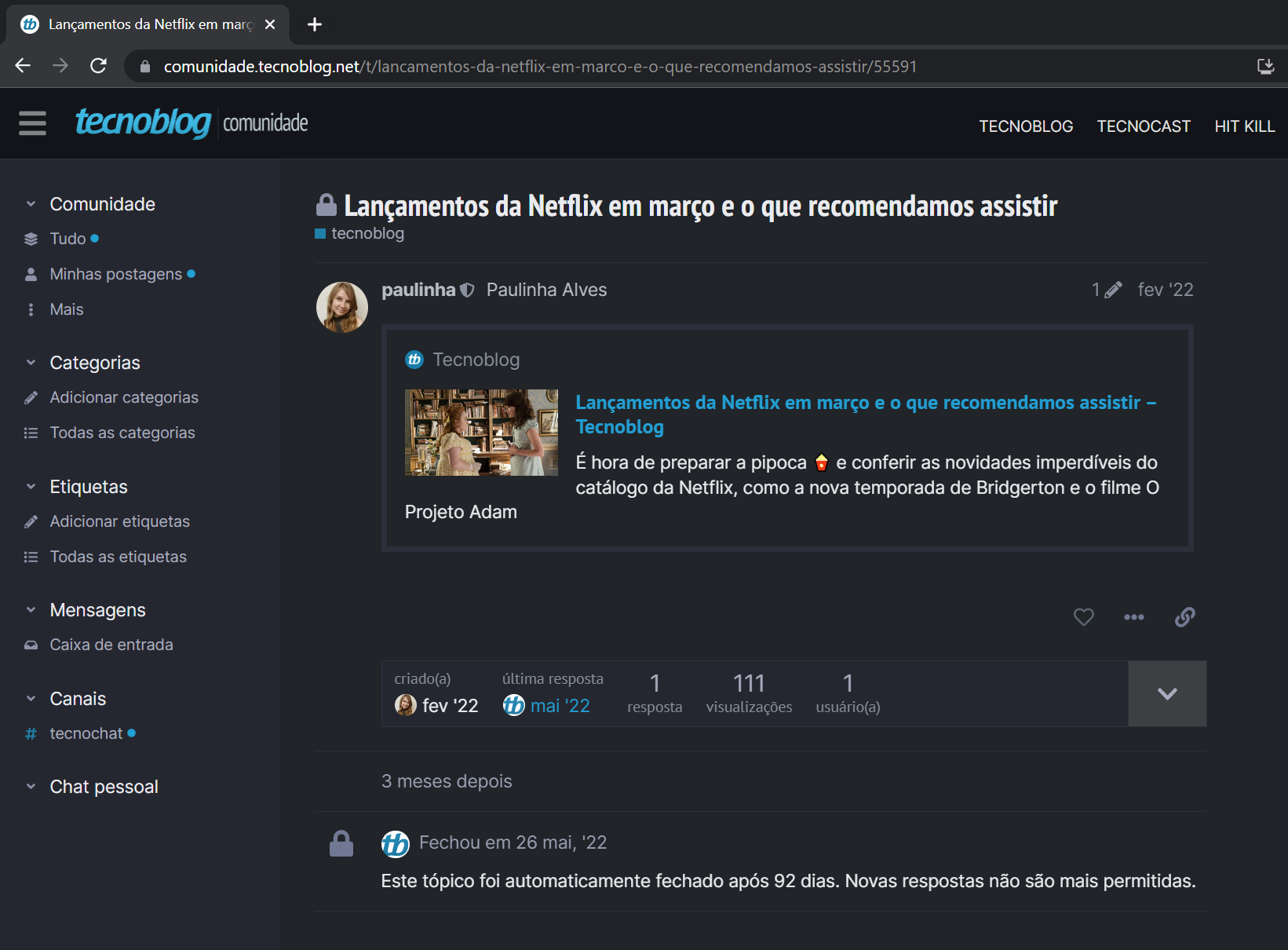Click the 111 visualizações count
The width and height of the screenshot is (1288, 950).
click(x=749, y=693)
